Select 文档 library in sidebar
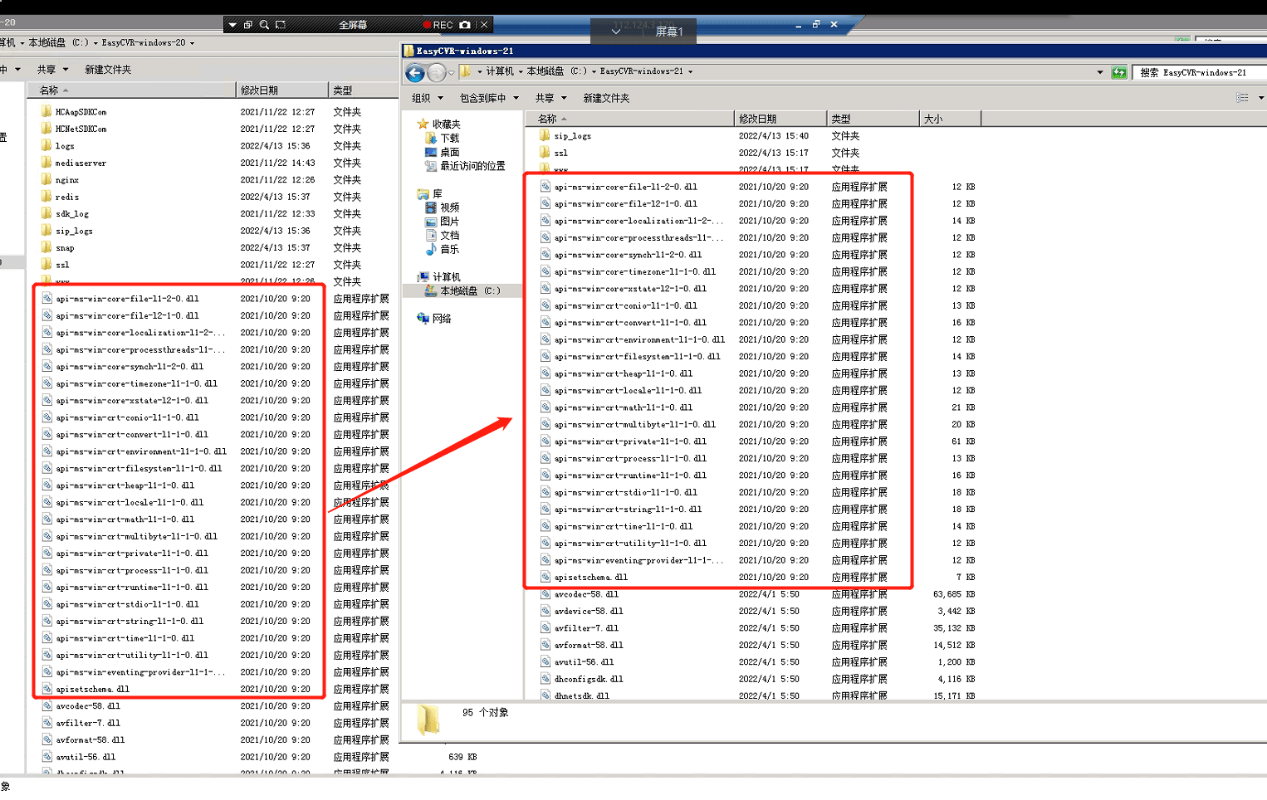 pyautogui.click(x=441, y=235)
